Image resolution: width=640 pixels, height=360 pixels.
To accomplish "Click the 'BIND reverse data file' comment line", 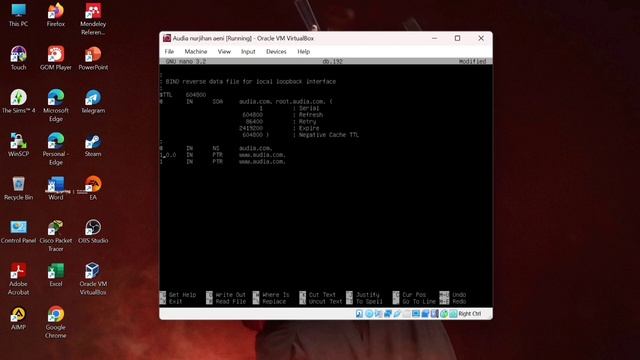I will [x=248, y=82].
